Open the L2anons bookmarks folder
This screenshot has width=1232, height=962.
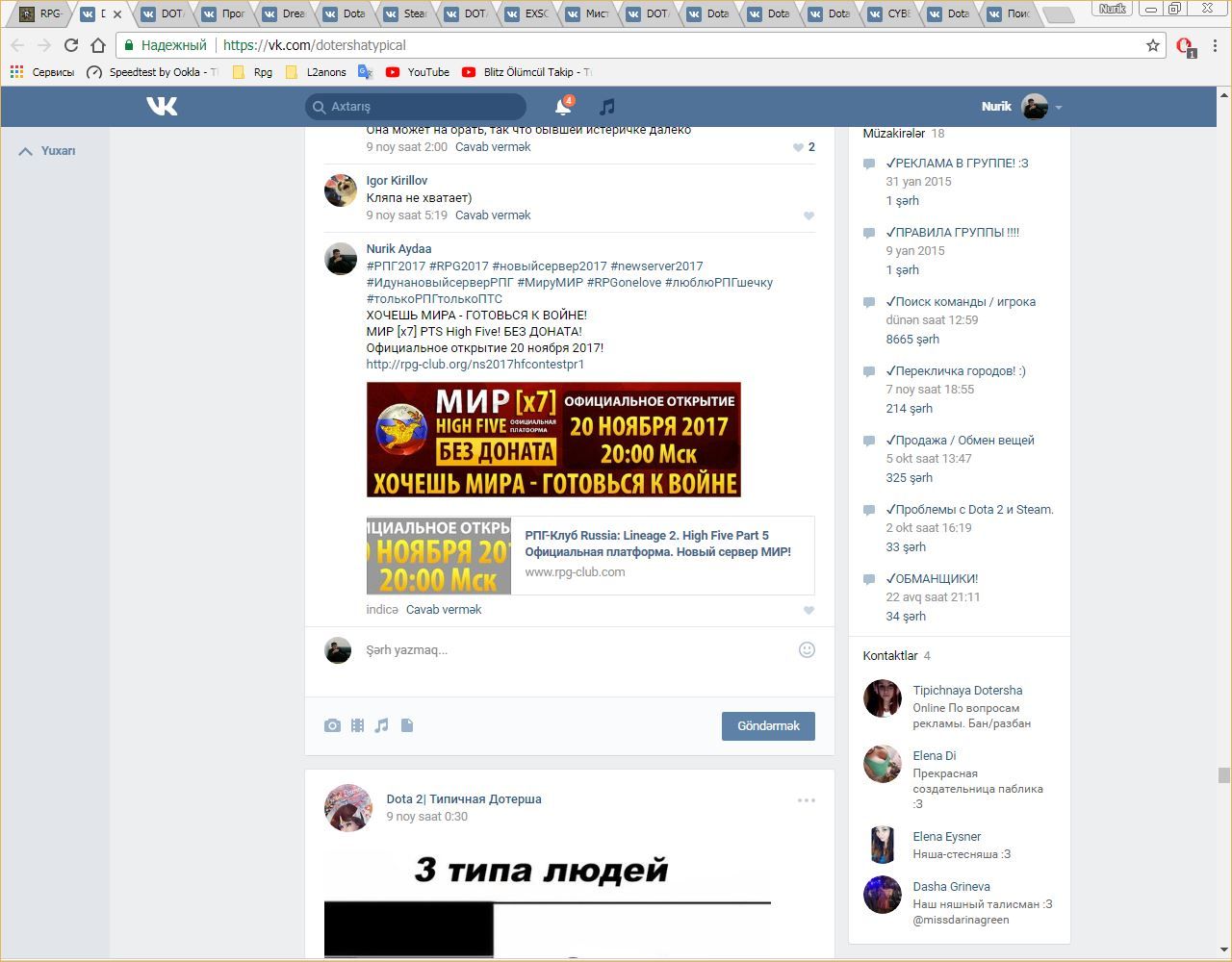pos(317,72)
